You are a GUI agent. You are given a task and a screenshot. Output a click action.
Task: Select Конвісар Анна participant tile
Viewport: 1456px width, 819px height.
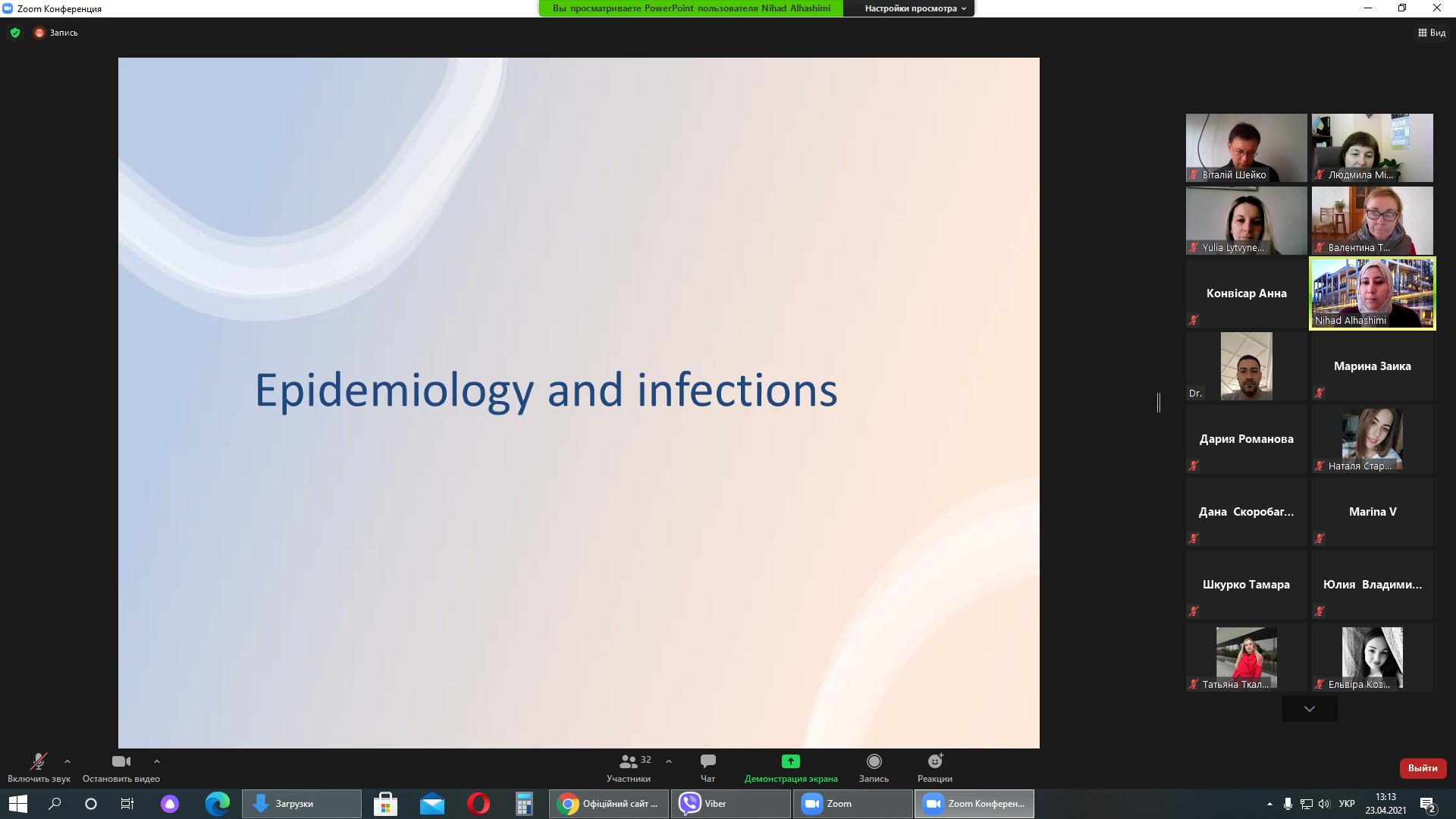click(1247, 293)
